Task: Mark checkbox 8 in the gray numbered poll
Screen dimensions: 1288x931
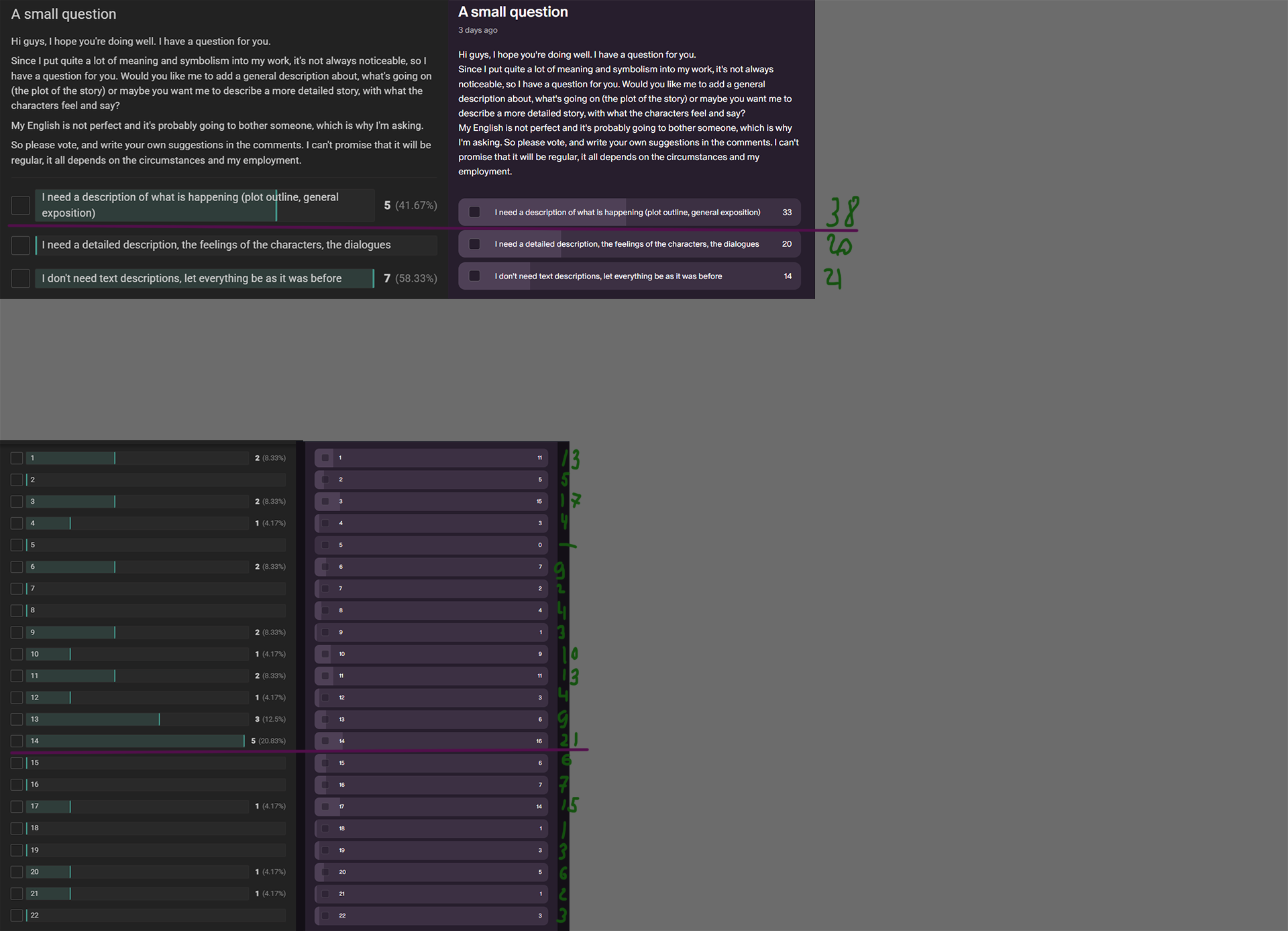Action: [17, 610]
